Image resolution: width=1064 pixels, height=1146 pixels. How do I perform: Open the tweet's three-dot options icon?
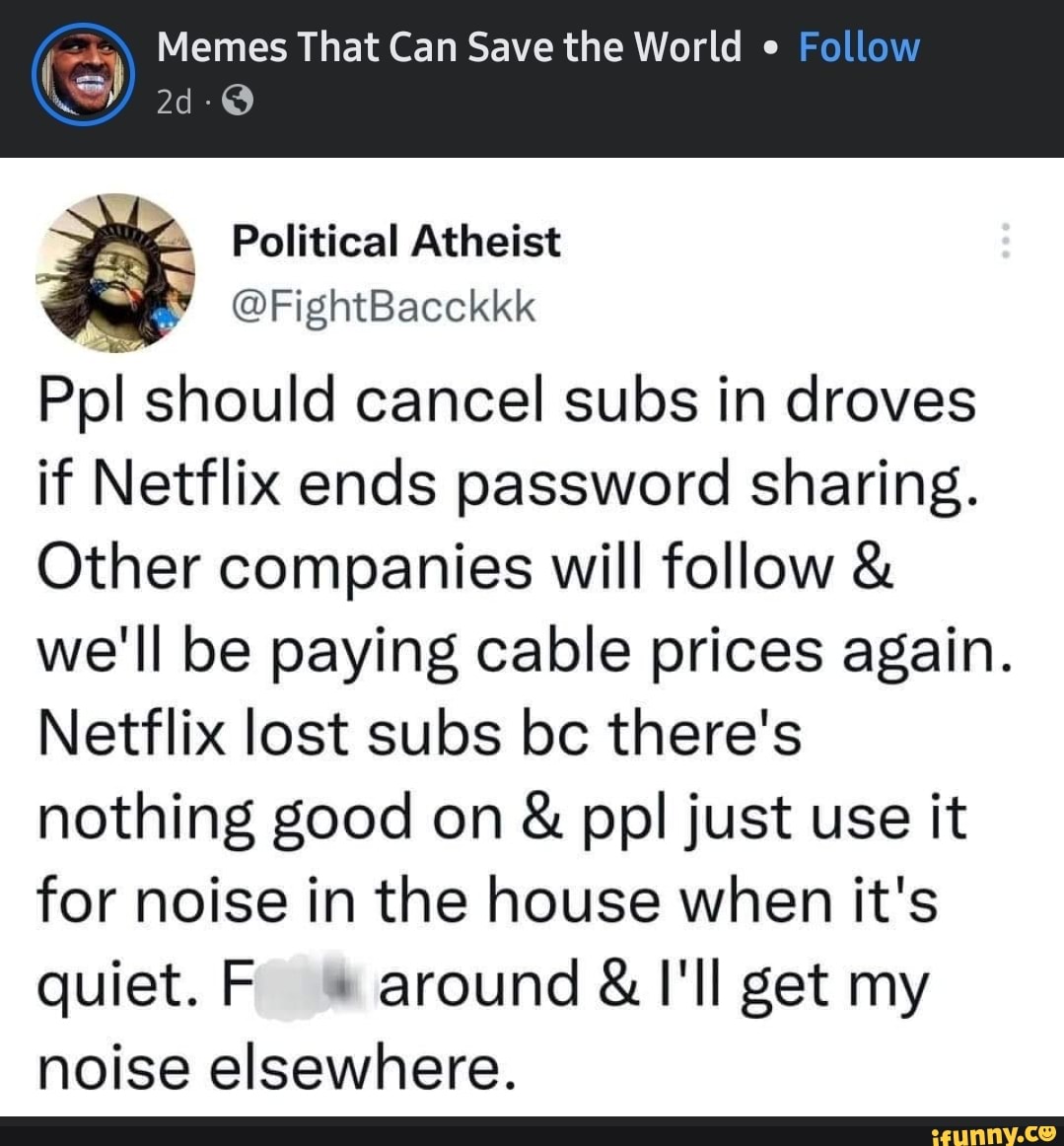pos(1006,240)
